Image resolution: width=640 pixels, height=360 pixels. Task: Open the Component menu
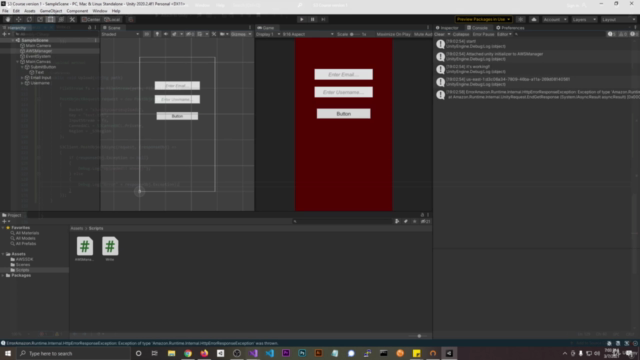(x=77, y=11)
